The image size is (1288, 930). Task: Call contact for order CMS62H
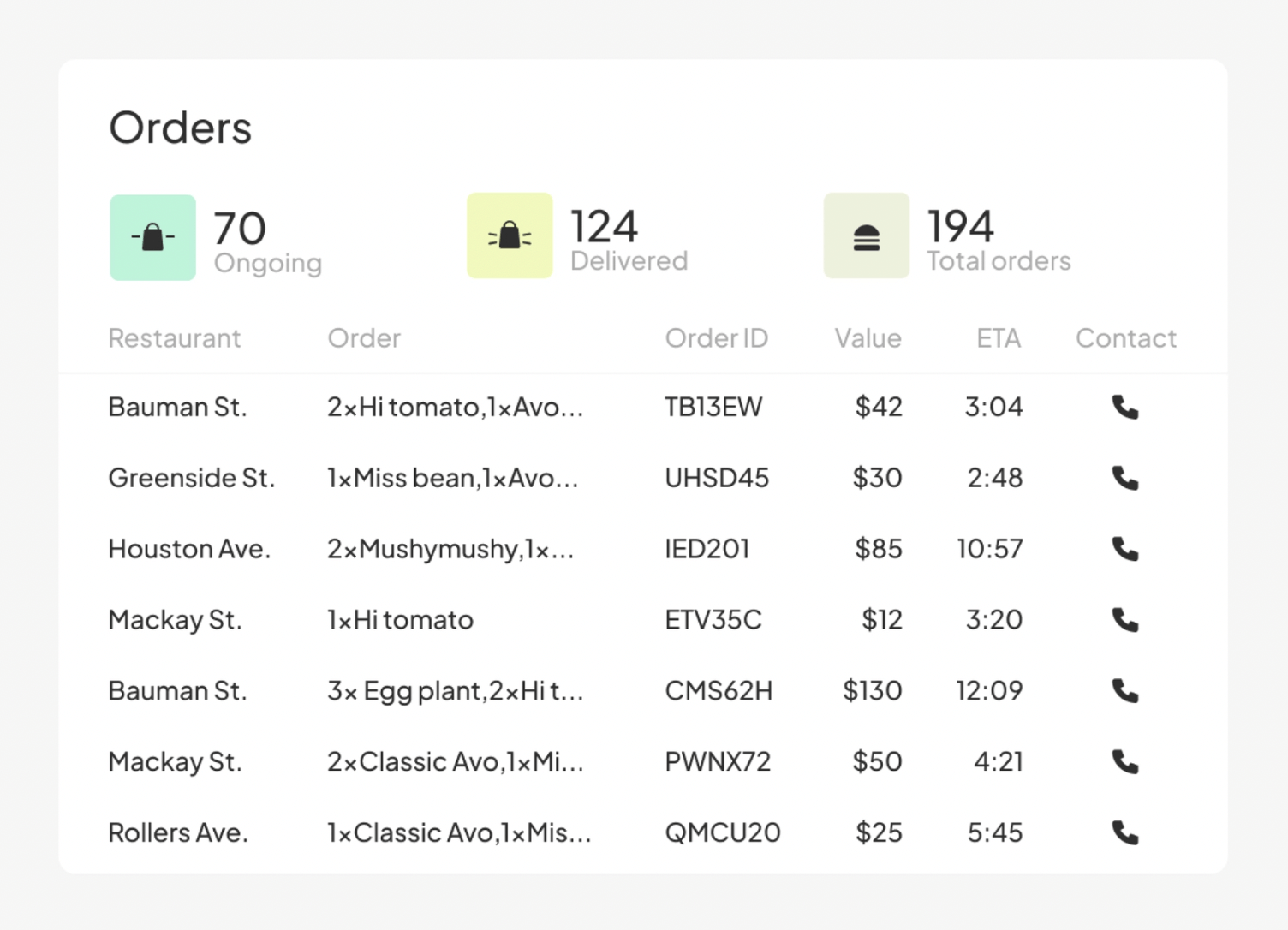point(1124,691)
